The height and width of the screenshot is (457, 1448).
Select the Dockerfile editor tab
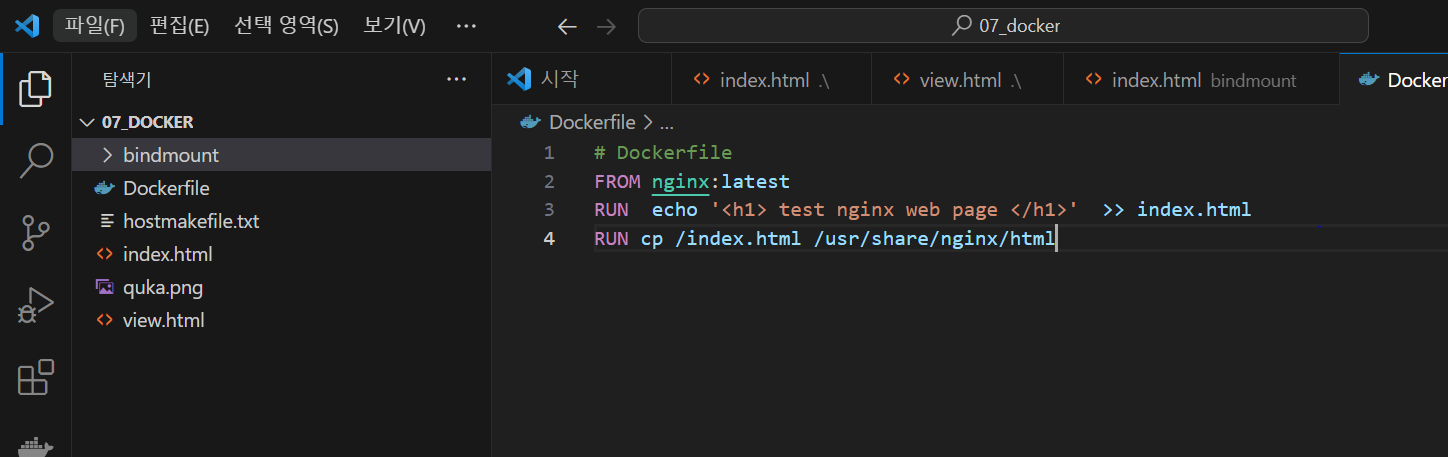tap(1394, 79)
